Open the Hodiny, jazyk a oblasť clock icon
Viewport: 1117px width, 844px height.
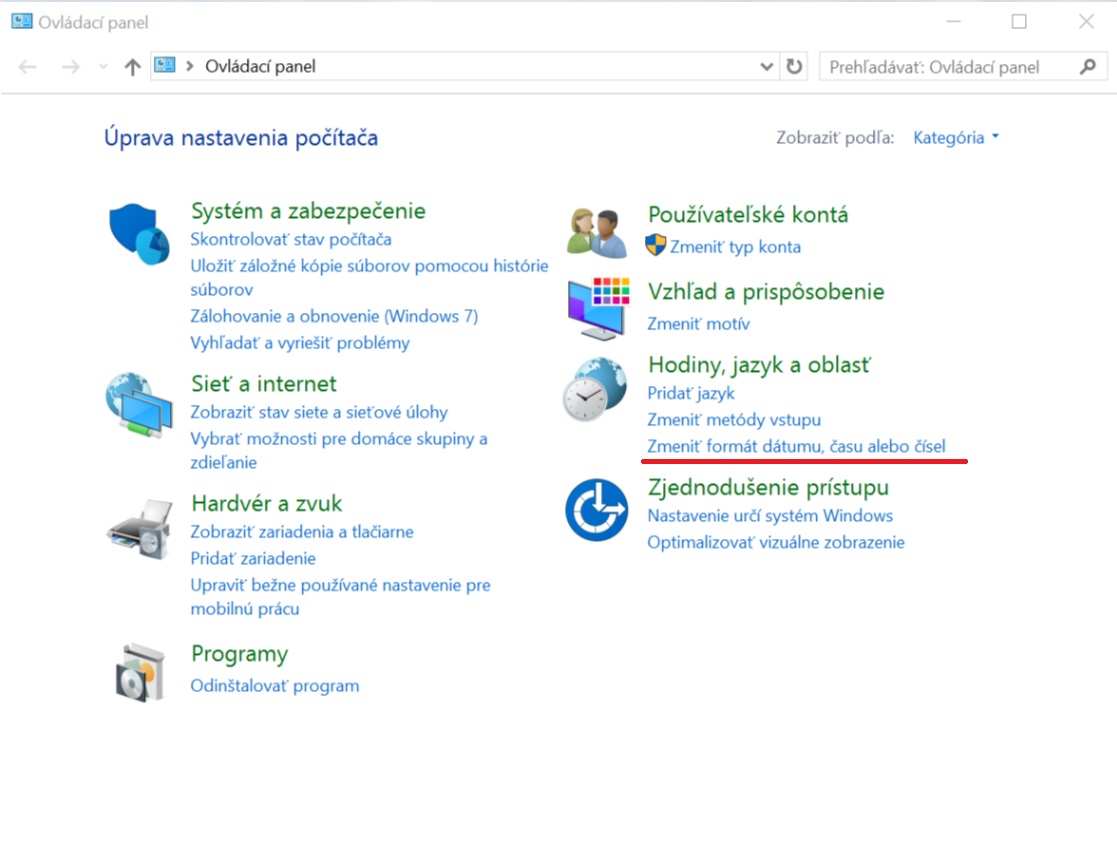point(595,389)
